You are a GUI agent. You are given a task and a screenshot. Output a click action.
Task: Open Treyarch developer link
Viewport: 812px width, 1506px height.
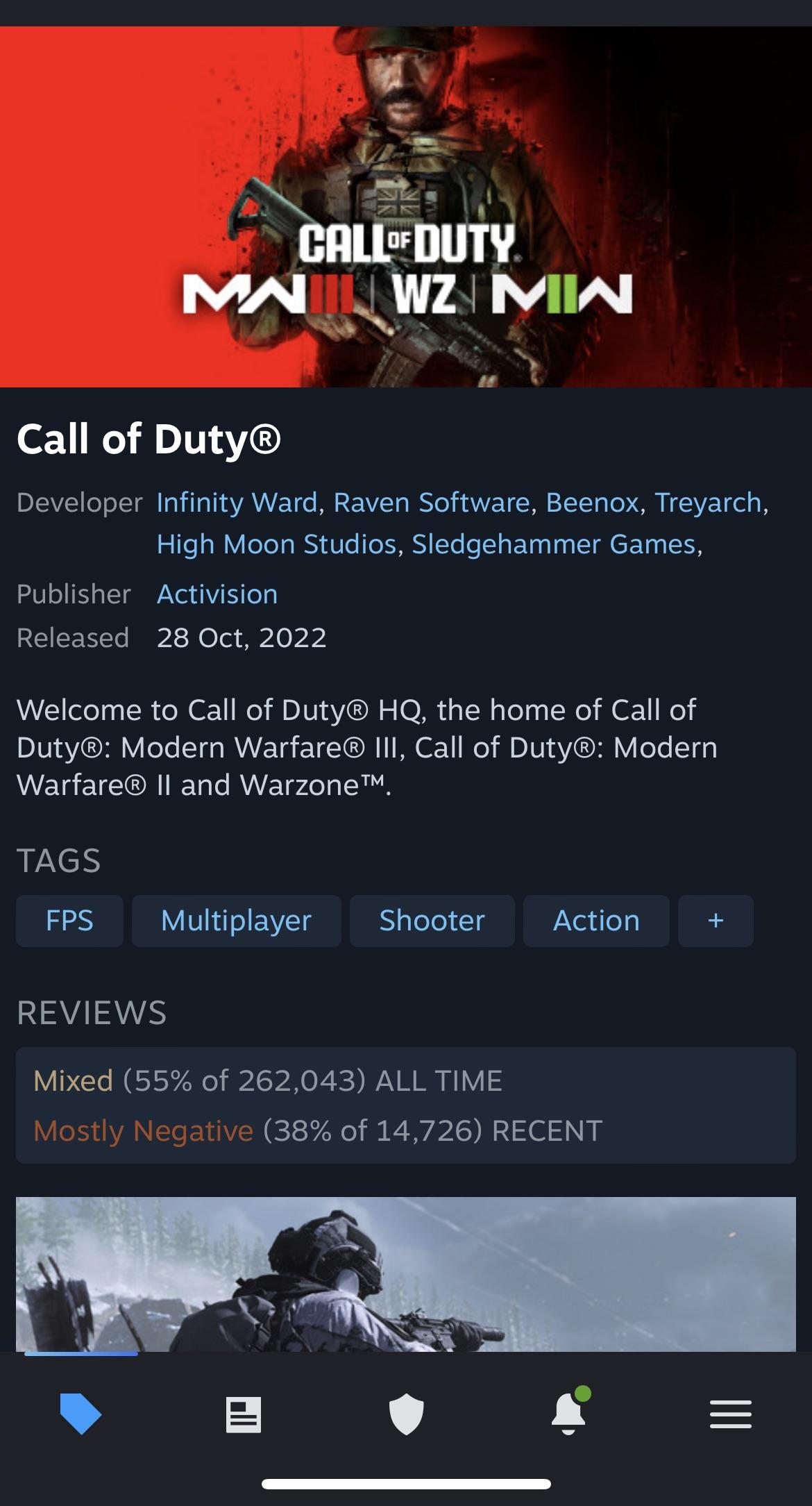pos(708,503)
